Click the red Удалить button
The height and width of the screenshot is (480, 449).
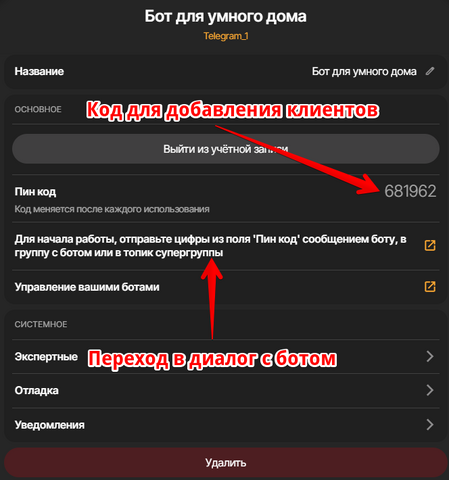pyautogui.click(x=226, y=463)
